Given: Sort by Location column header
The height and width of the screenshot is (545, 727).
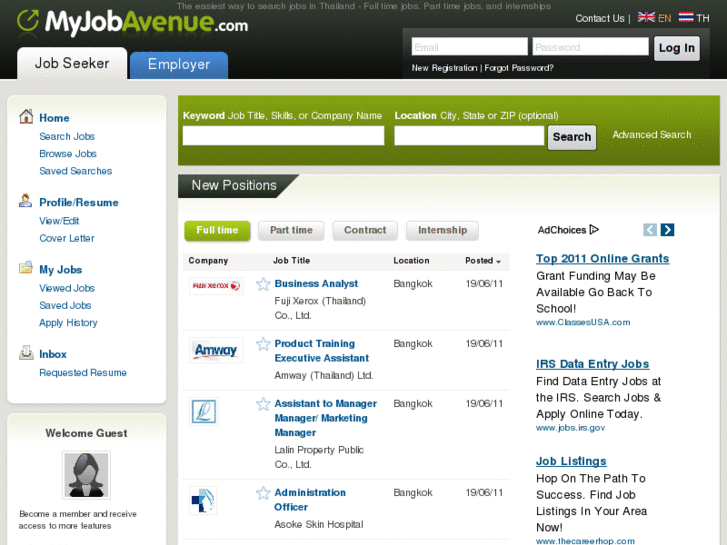Looking at the screenshot, I should pos(411,261).
